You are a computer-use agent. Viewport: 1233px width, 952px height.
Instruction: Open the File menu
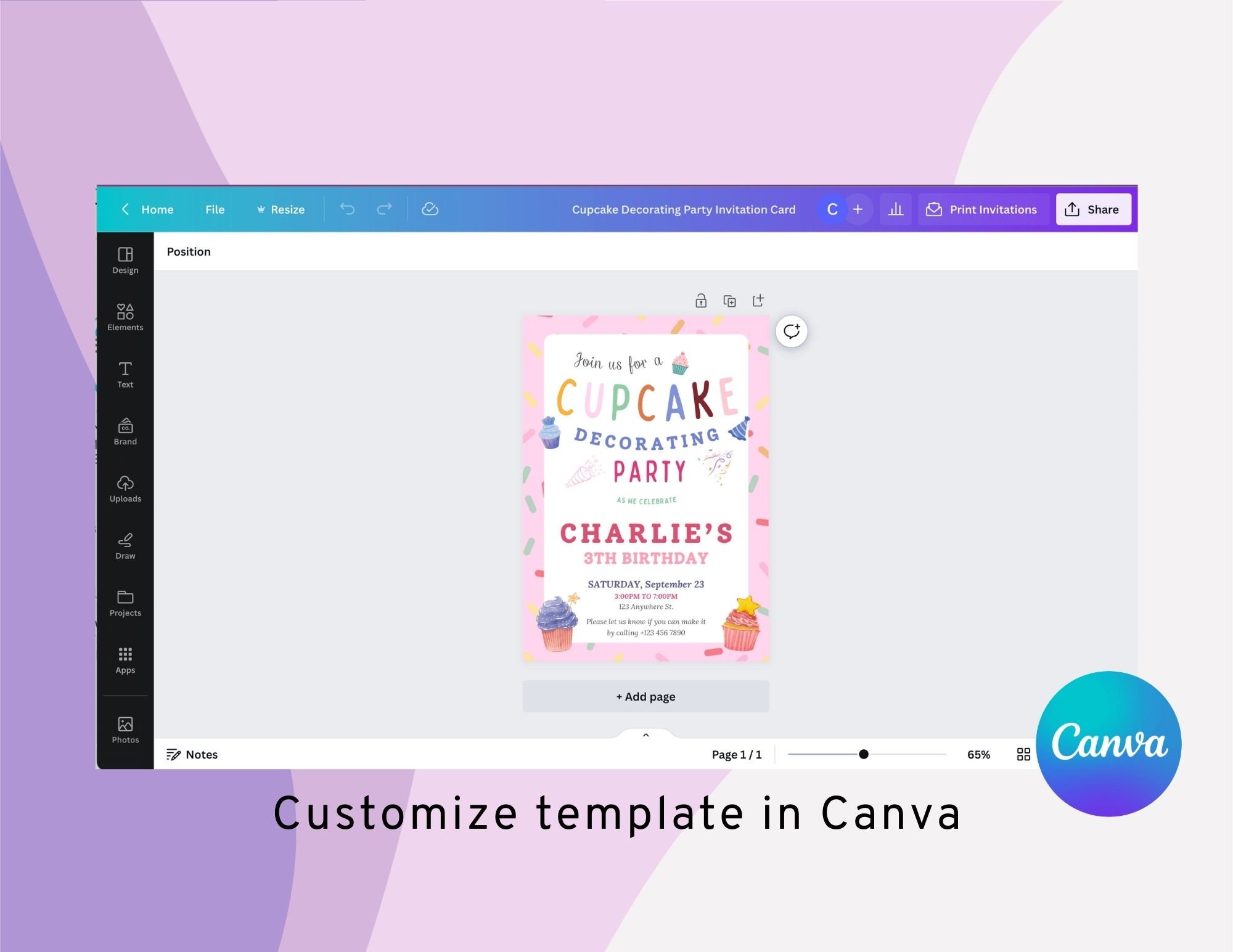point(215,210)
